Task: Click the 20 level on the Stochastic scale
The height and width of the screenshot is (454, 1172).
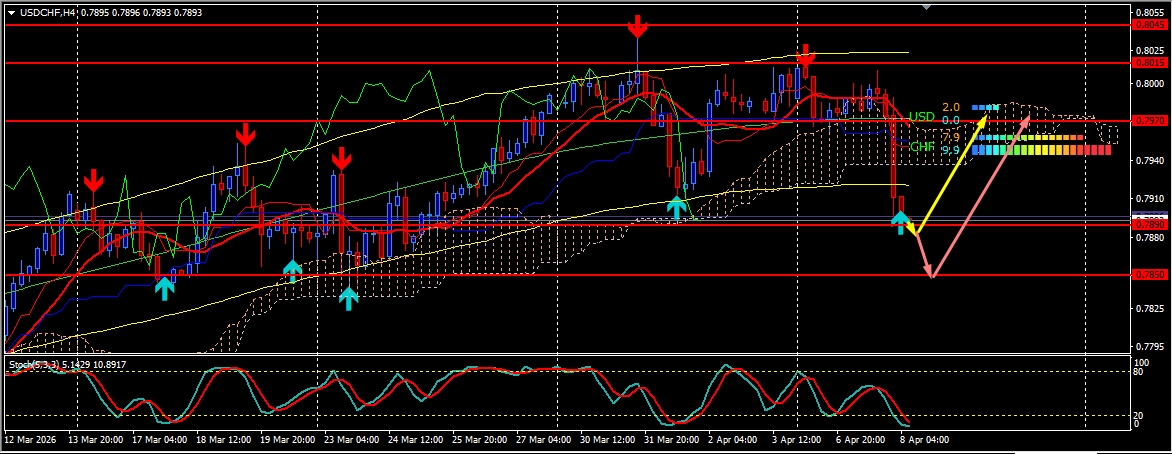Action: click(x=1140, y=415)
